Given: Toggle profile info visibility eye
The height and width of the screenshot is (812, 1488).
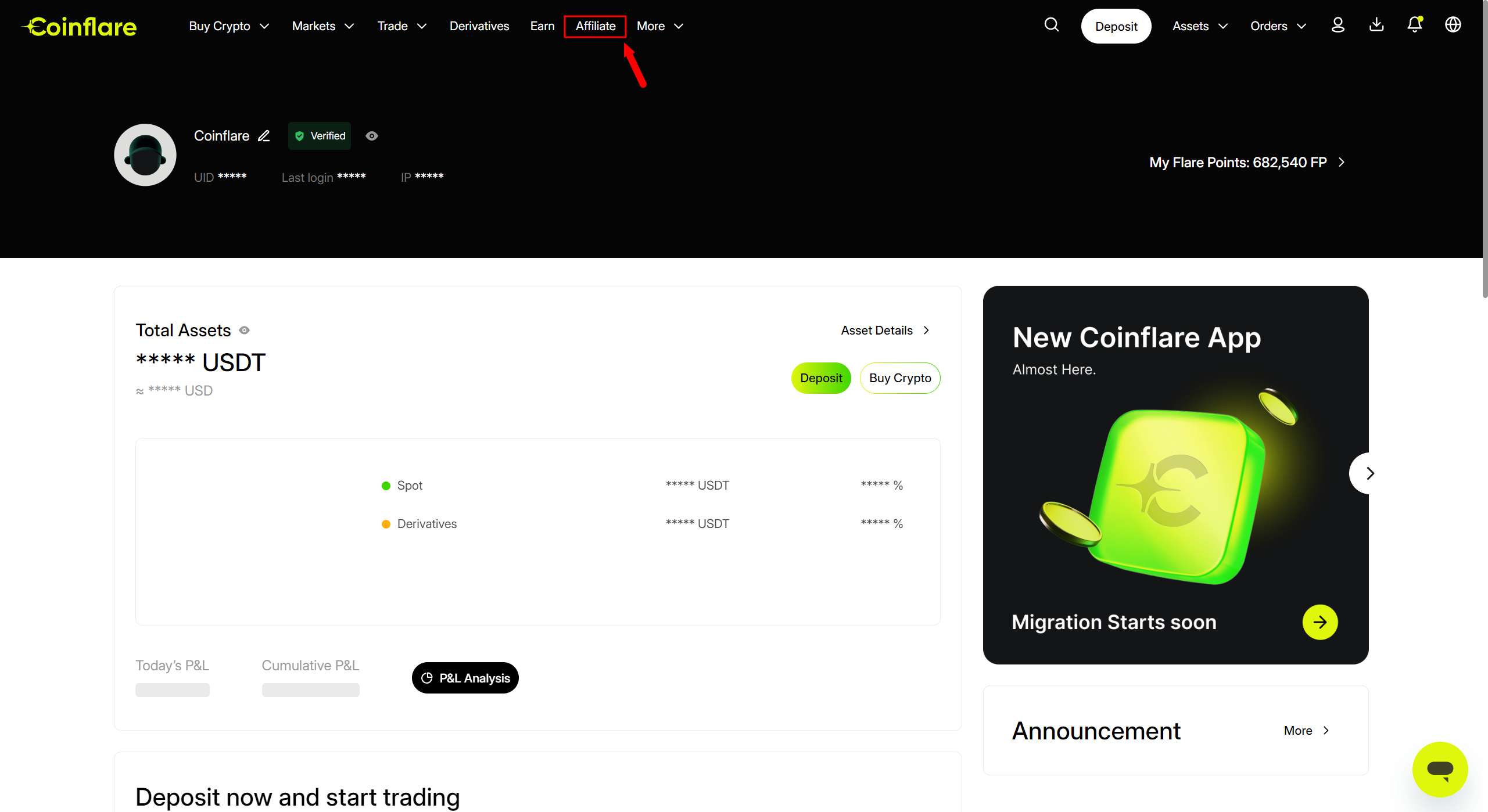Looking at the screenshot, I should [372, 136].
